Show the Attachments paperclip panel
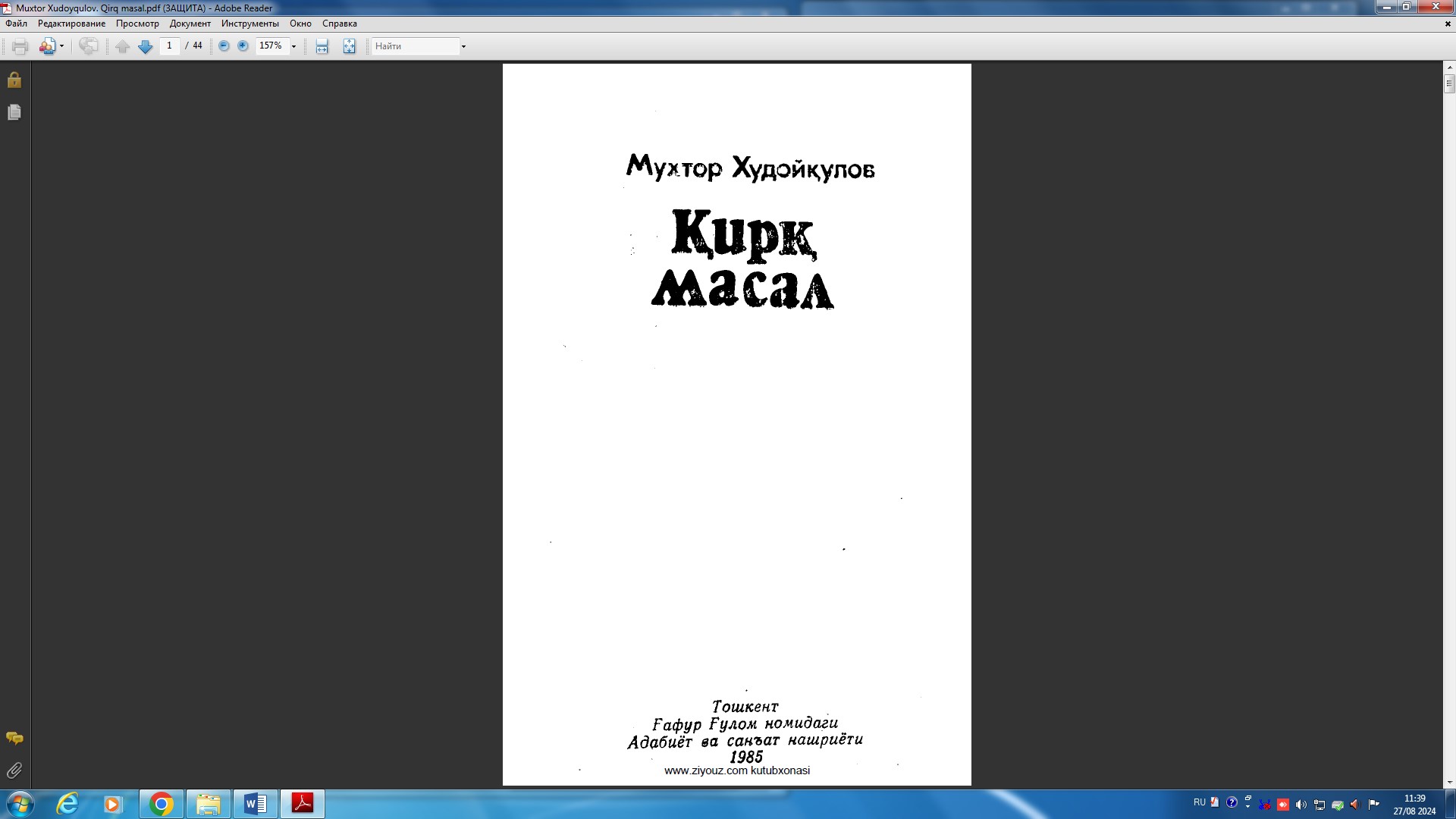The height and width of the screenshot is (819, 1456). 14,770
